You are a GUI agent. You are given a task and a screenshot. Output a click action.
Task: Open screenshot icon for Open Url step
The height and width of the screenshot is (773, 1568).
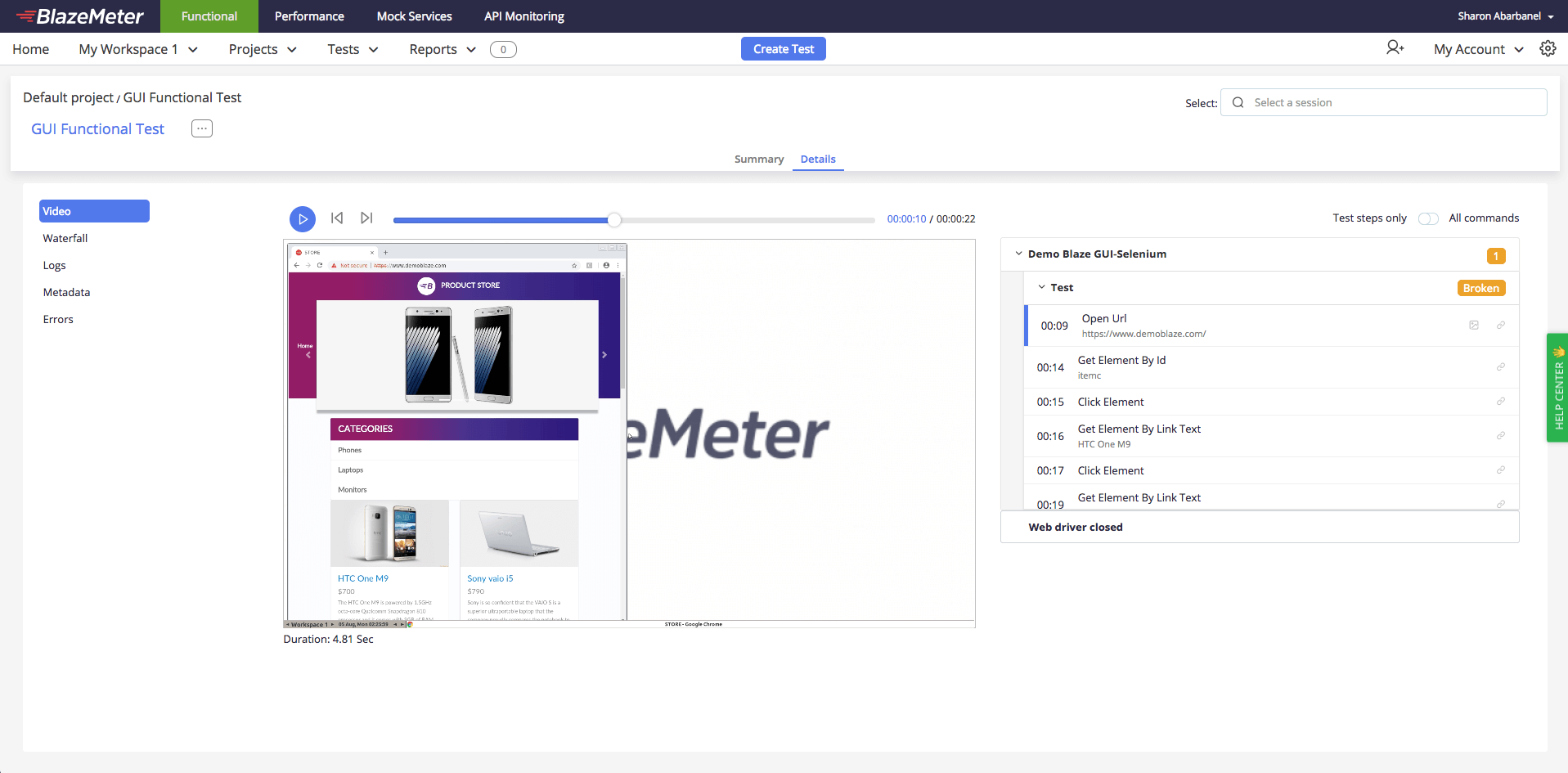point(1474,326)
